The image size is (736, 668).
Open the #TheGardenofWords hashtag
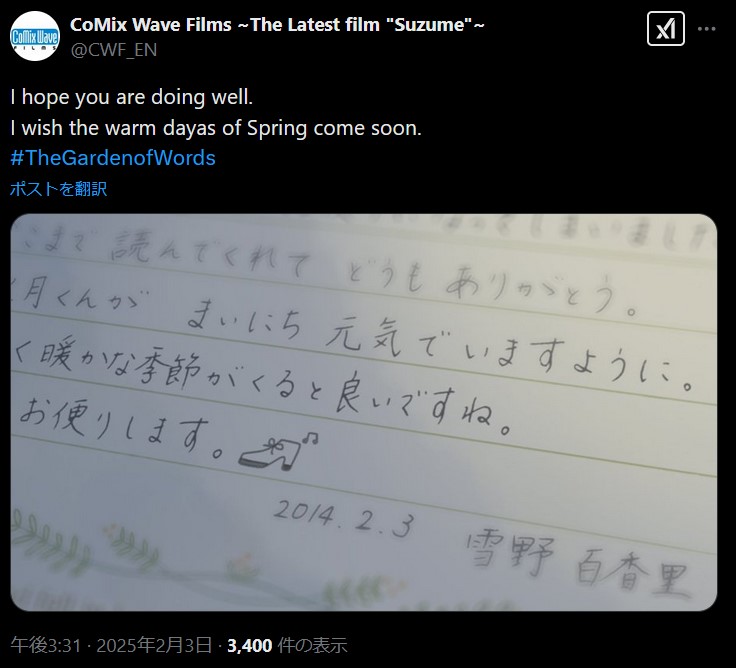point(113,158)
